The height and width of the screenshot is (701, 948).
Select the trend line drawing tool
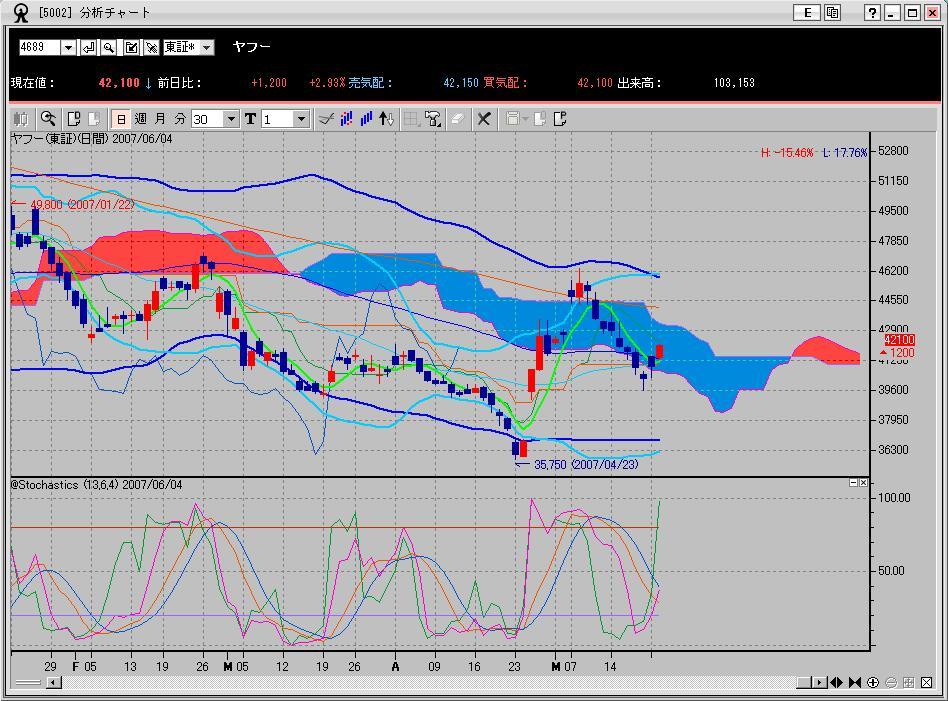tap(325, 119)
